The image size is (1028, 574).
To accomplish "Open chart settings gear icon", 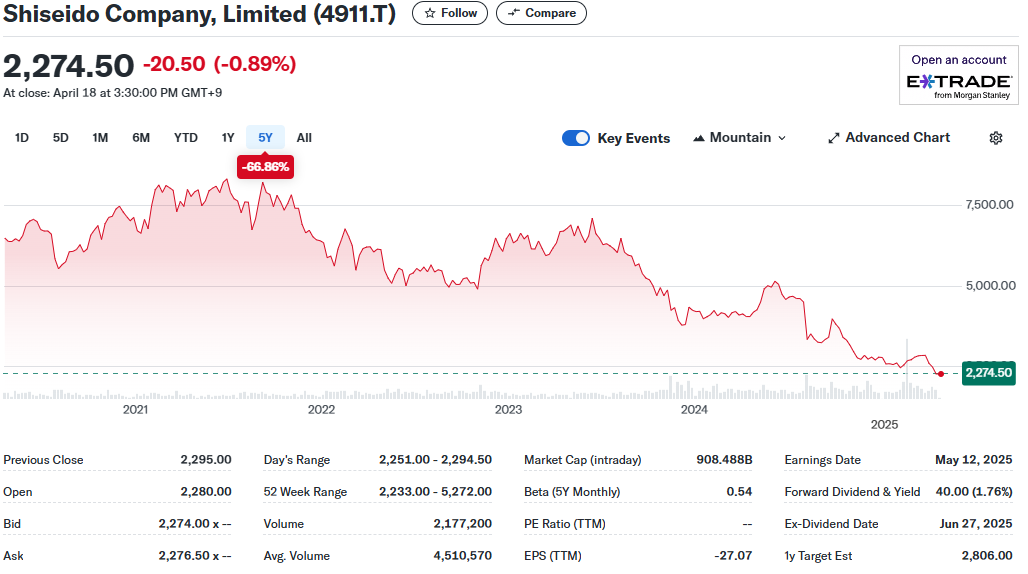I will [996, 138].
